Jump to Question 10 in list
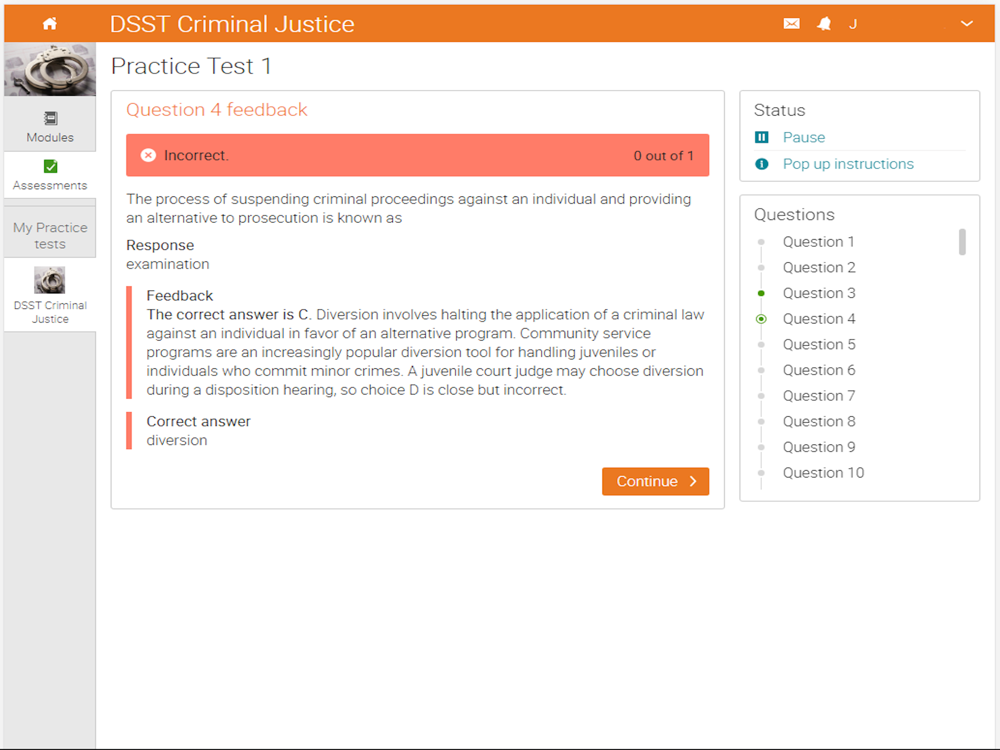This screenshot has height=750, width=1000. pos(823,473)
